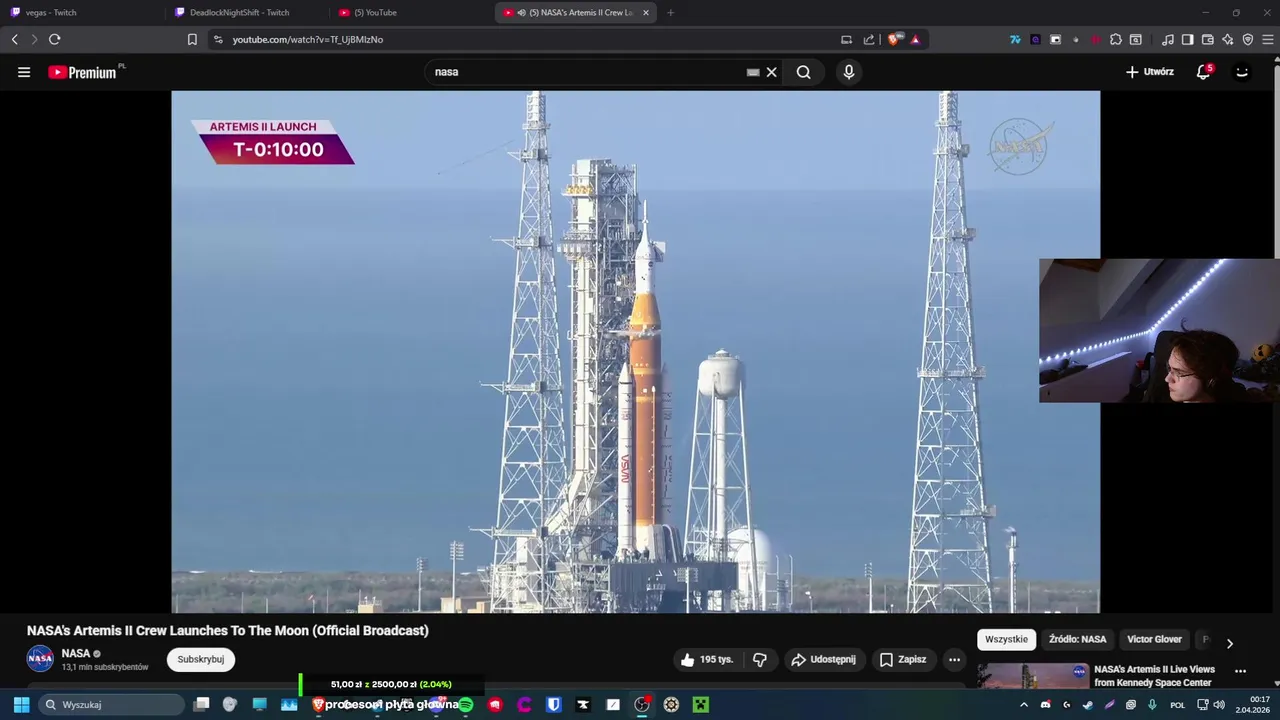Open the Artemis II Live Views suggested thumbnail
1280x720 pixels.
coord(1033,677)
